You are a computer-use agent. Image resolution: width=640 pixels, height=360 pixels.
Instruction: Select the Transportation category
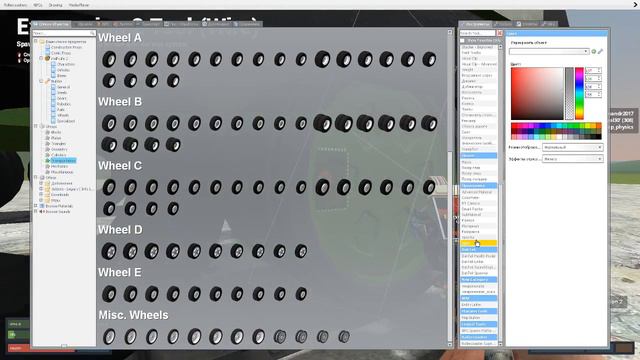63,160
